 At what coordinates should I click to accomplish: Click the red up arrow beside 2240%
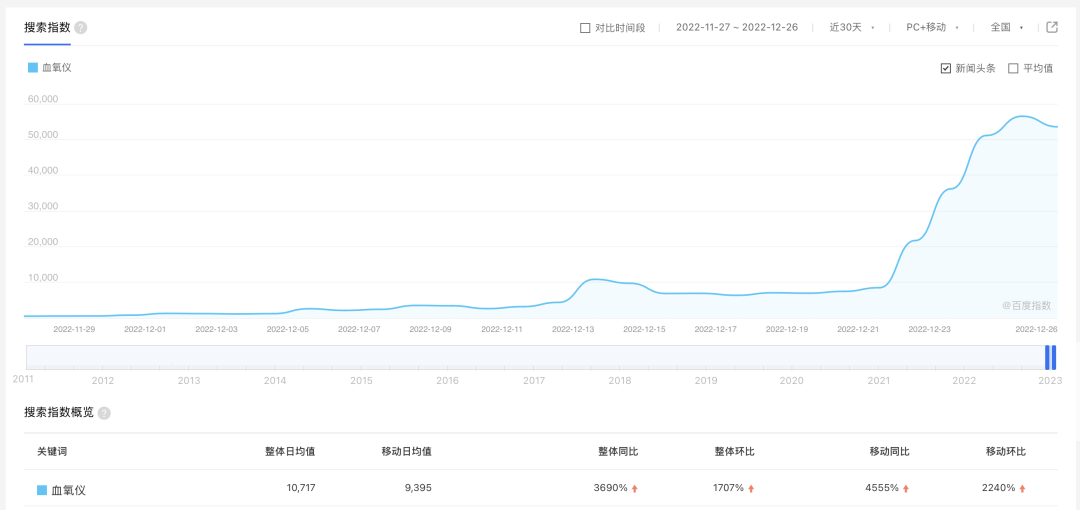[1023, 489]
